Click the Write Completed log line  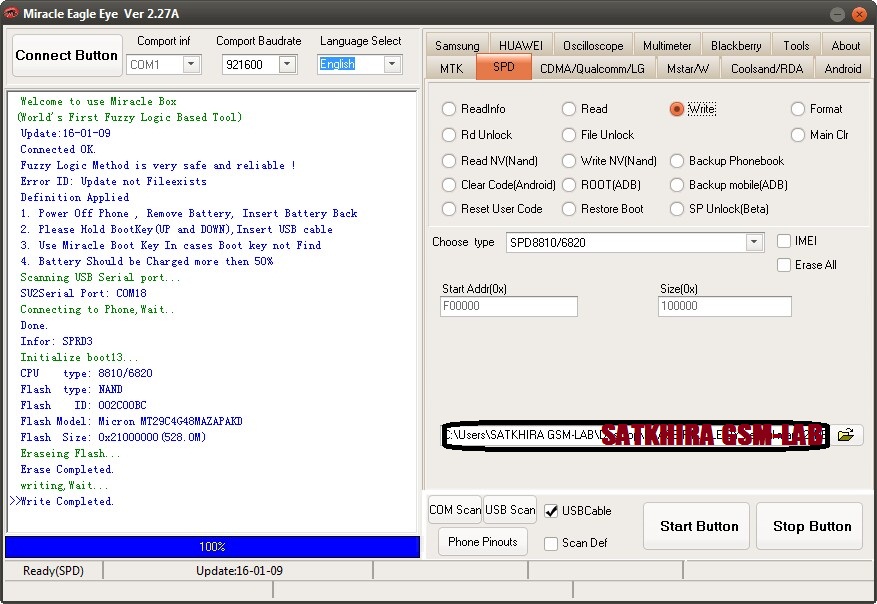click(67, 501)
